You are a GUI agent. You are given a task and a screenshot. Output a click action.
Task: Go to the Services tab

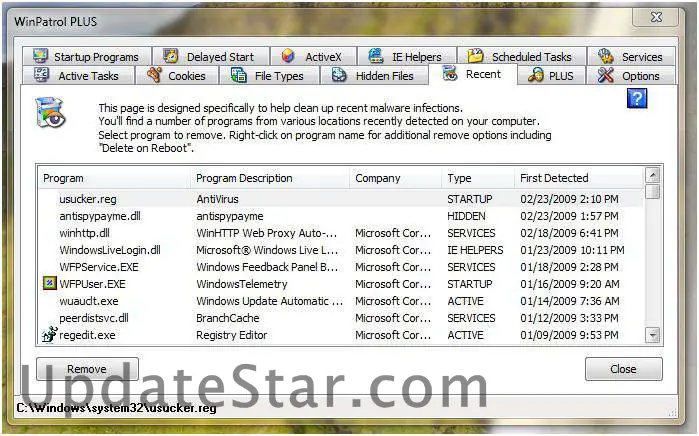tap(632, 57)
